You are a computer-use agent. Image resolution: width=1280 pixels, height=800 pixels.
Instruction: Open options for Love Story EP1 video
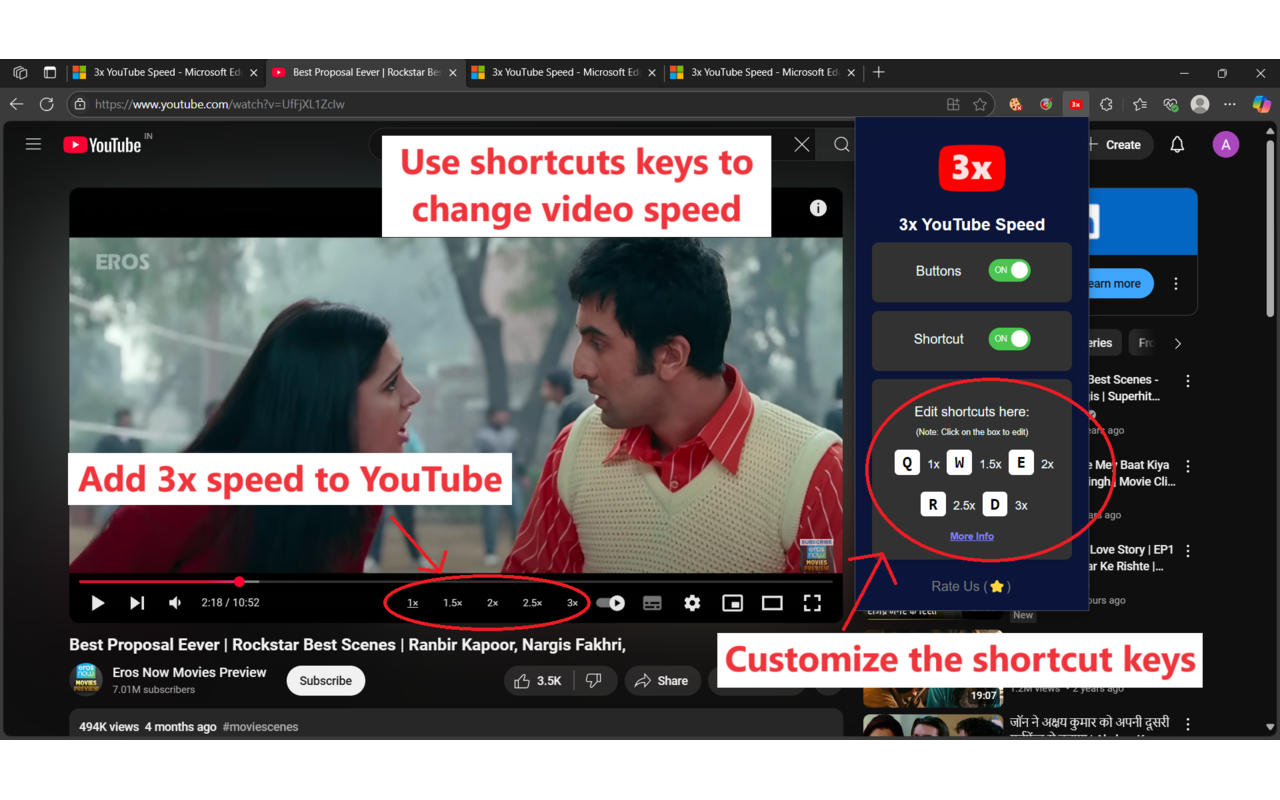1188,551
